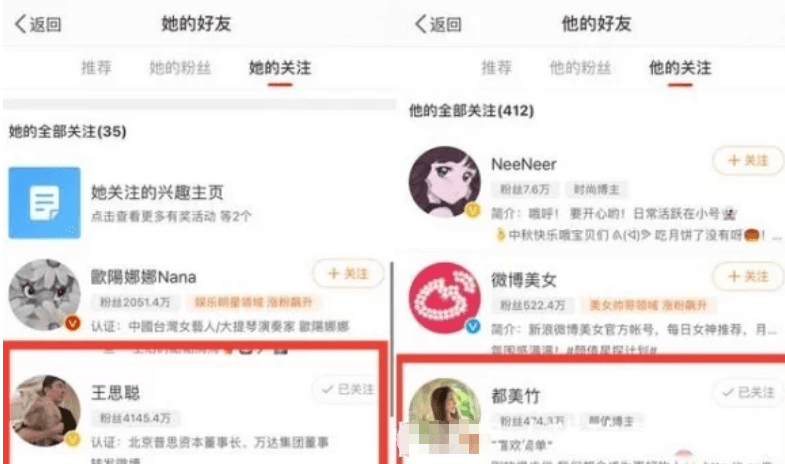785x464 pixels.
Task: Go back from 她的好友 page
Action: click(38, 24)
